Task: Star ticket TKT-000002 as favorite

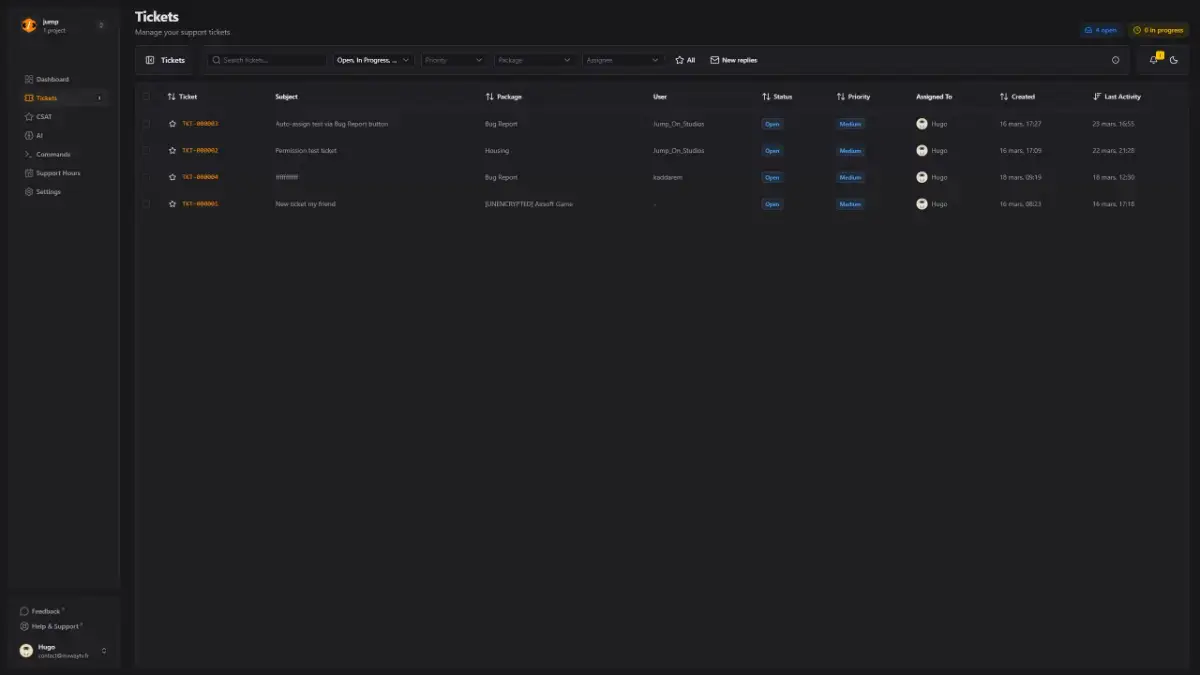Action: pos(172,150)
